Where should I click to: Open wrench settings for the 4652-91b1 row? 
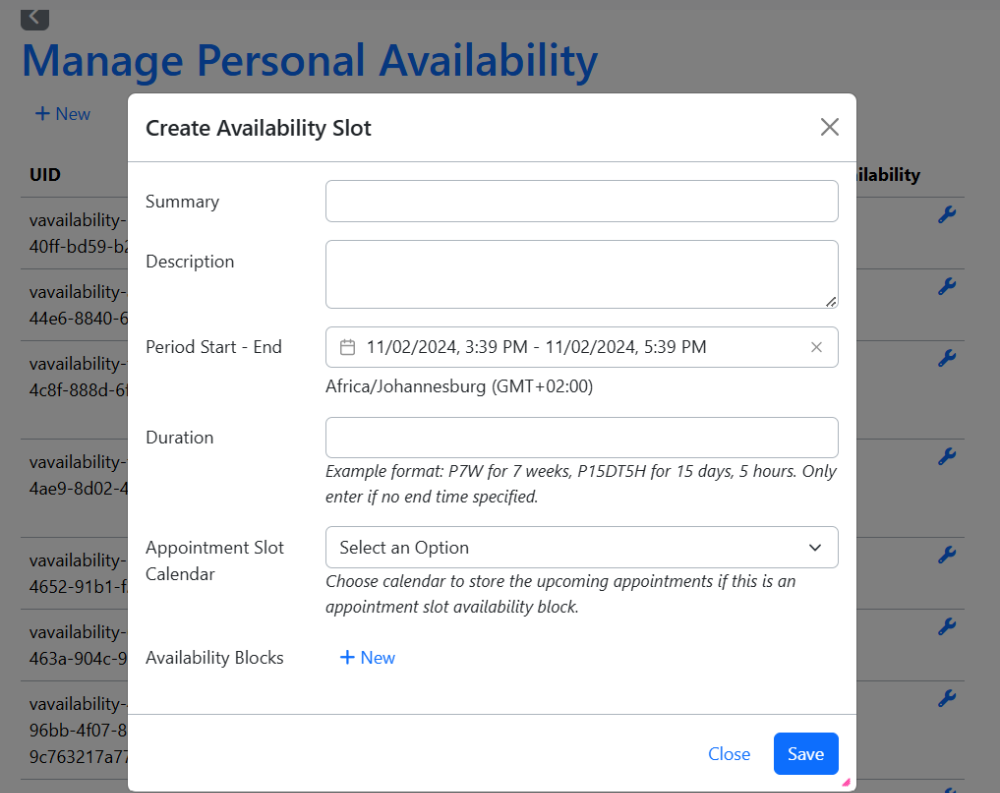(x=946, y=555)
